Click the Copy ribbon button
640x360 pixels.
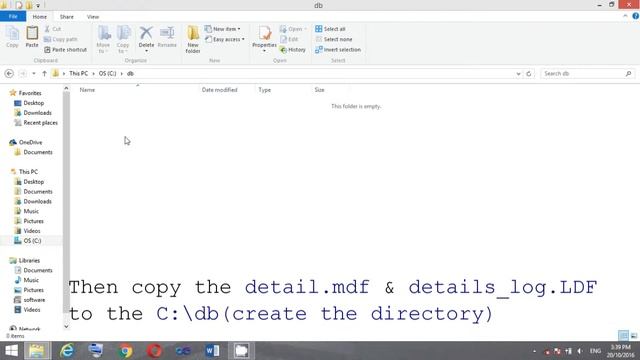[12, 37]
